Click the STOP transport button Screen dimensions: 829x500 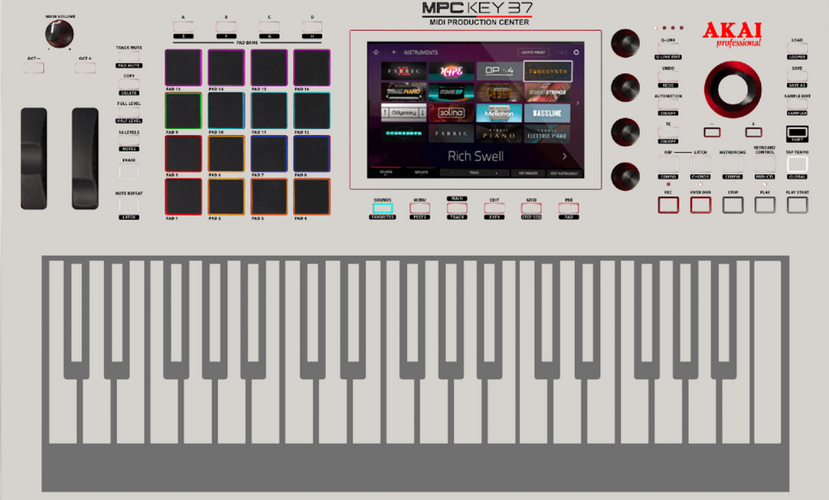pyautogui.click(x=733, y=205)
